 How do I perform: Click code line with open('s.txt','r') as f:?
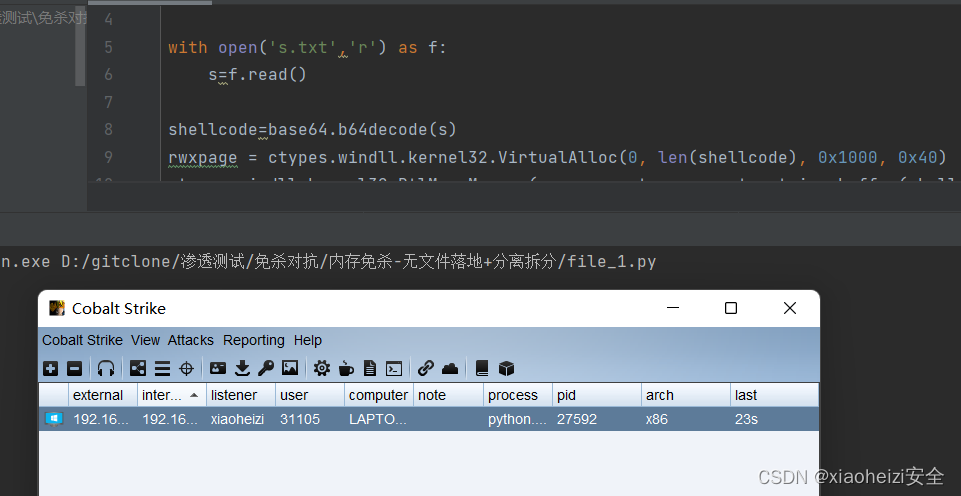coord(308,47)
